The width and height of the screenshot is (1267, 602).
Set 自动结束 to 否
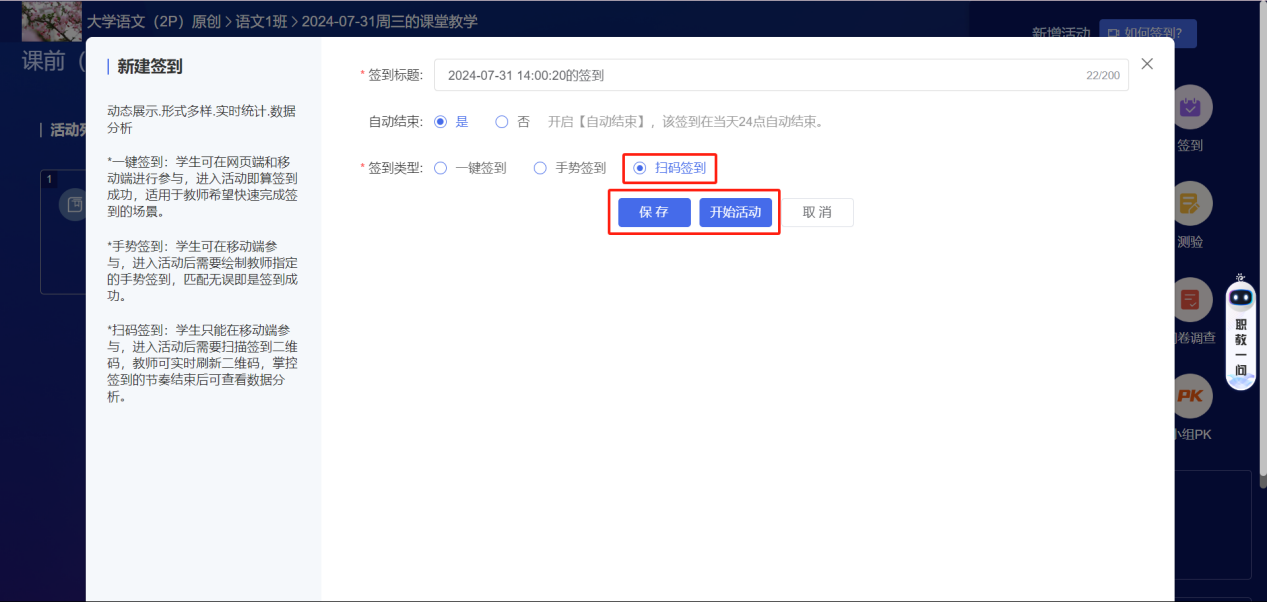(x=502, y=122)
